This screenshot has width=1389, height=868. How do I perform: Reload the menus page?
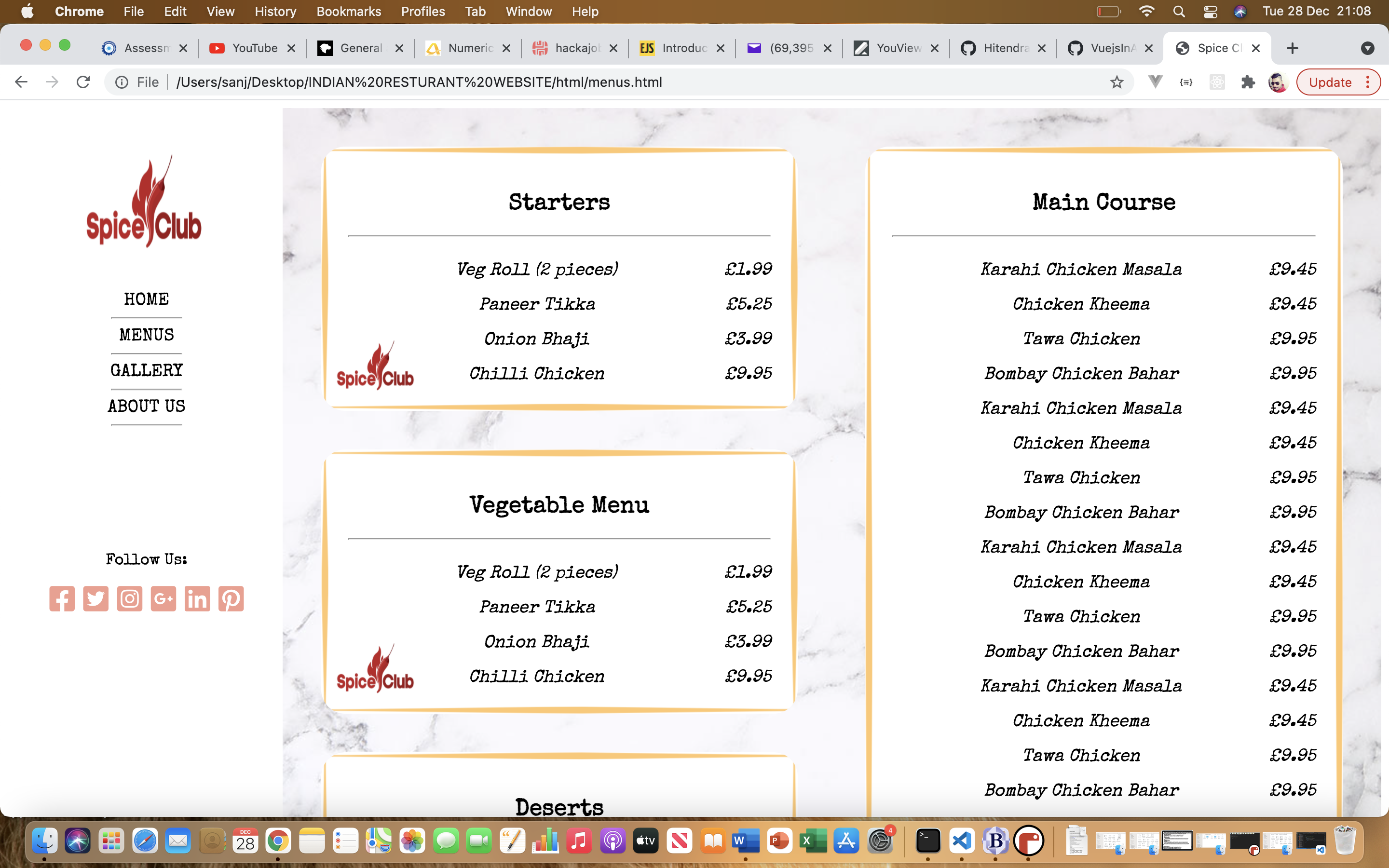pyautogui.click(x=83, y=81)
